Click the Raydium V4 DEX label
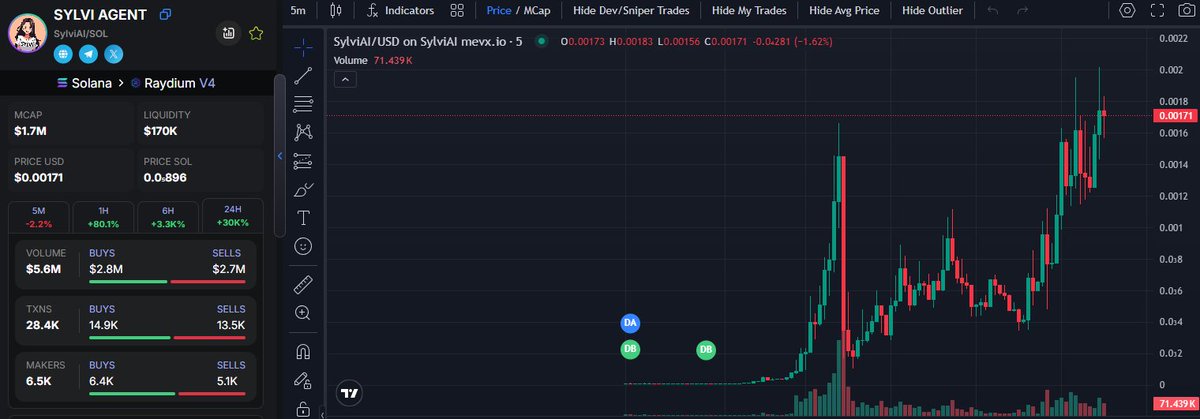The width and height of the screenshot is (1200, 419). tap(172, 83)
